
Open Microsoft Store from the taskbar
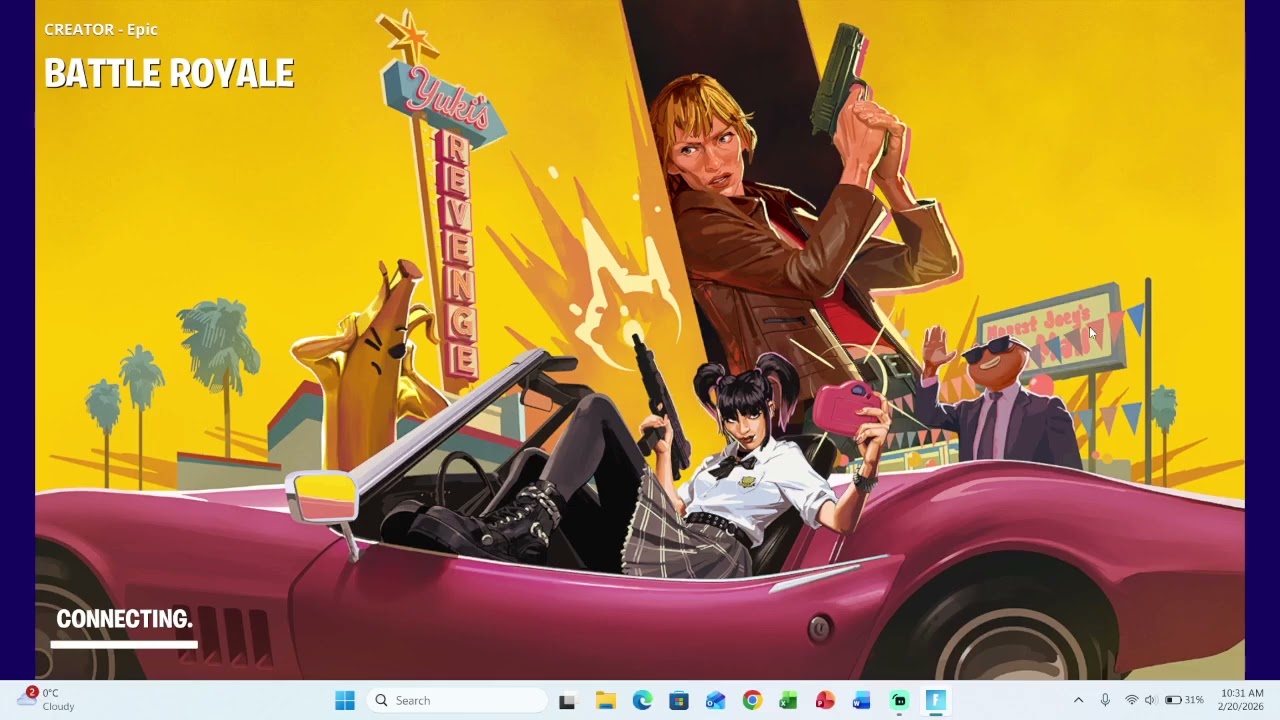679,701
